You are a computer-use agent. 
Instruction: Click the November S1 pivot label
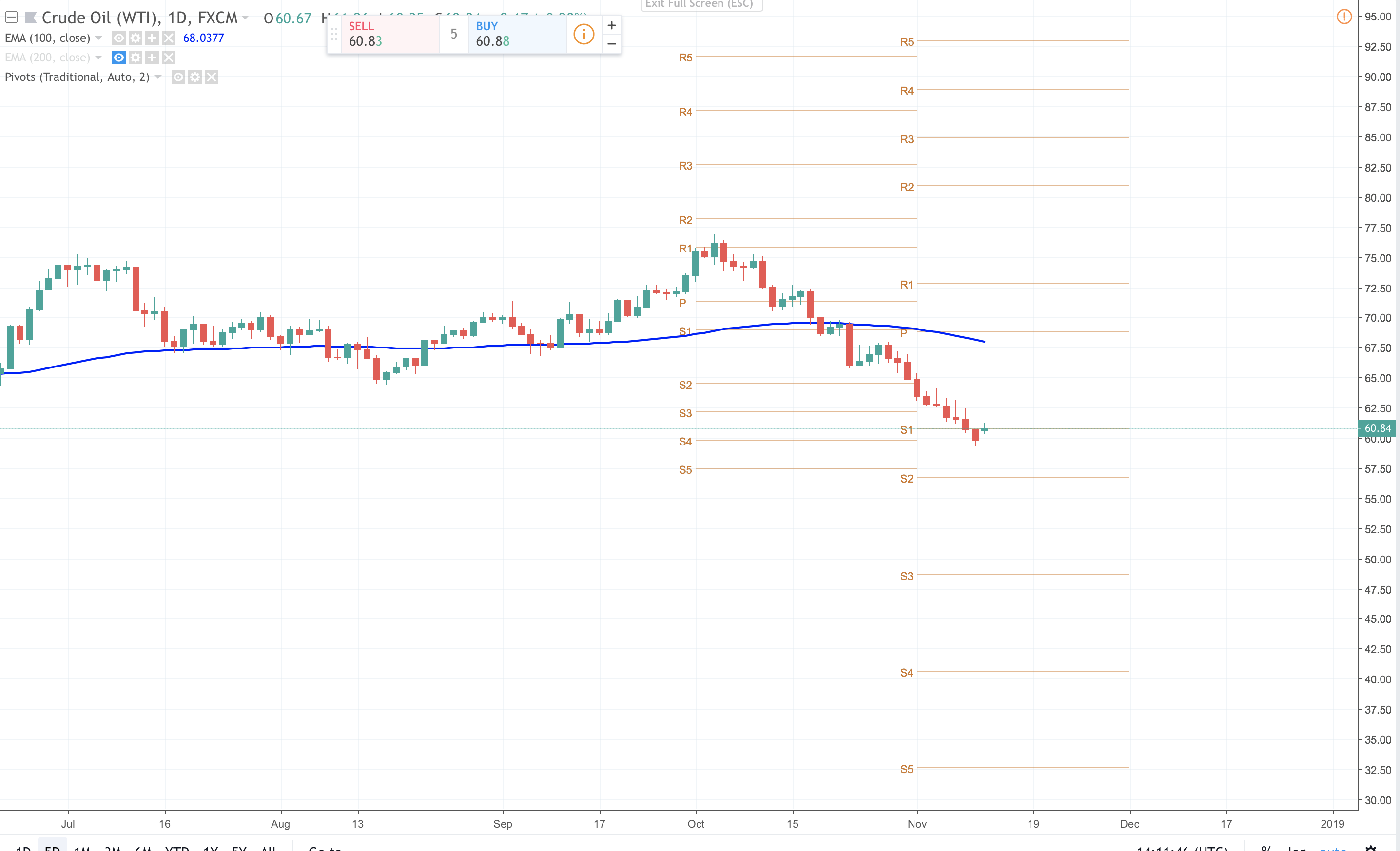point(906,430)
